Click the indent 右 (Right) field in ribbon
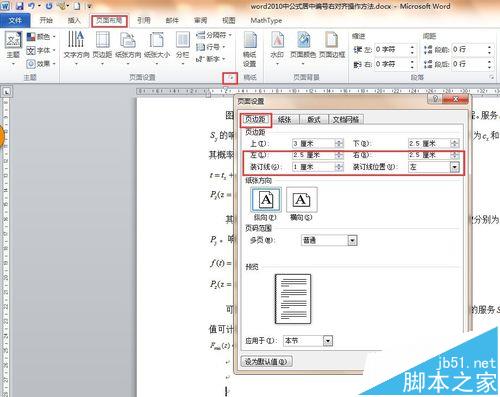Image resolution: width=500 pixels, height=397 pixels. [392, 64]
